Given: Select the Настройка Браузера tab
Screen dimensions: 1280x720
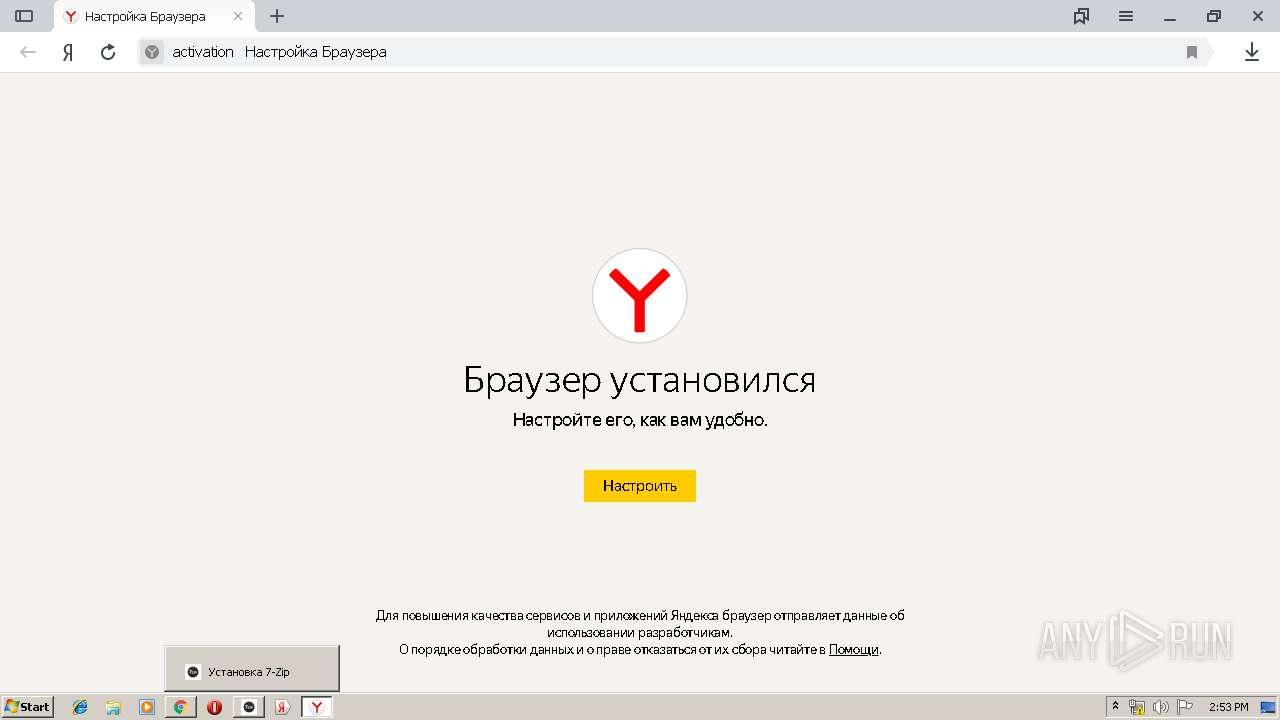Looking at the screenshot, I should (x=153, y=17).
